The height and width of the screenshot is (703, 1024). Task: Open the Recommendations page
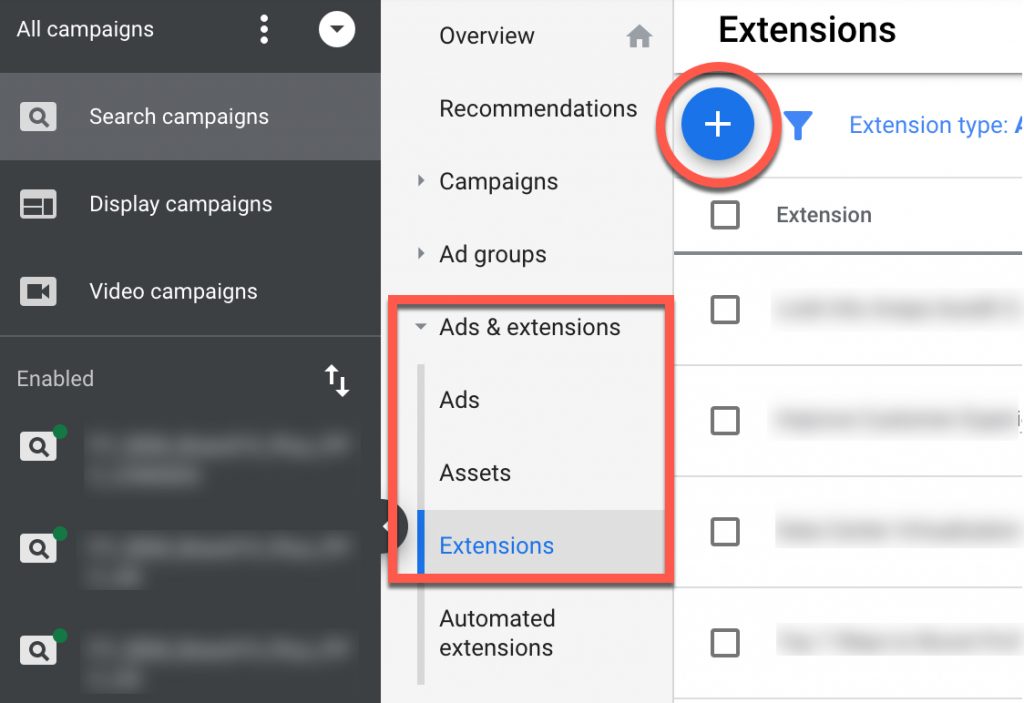click(x=538, y=108)
